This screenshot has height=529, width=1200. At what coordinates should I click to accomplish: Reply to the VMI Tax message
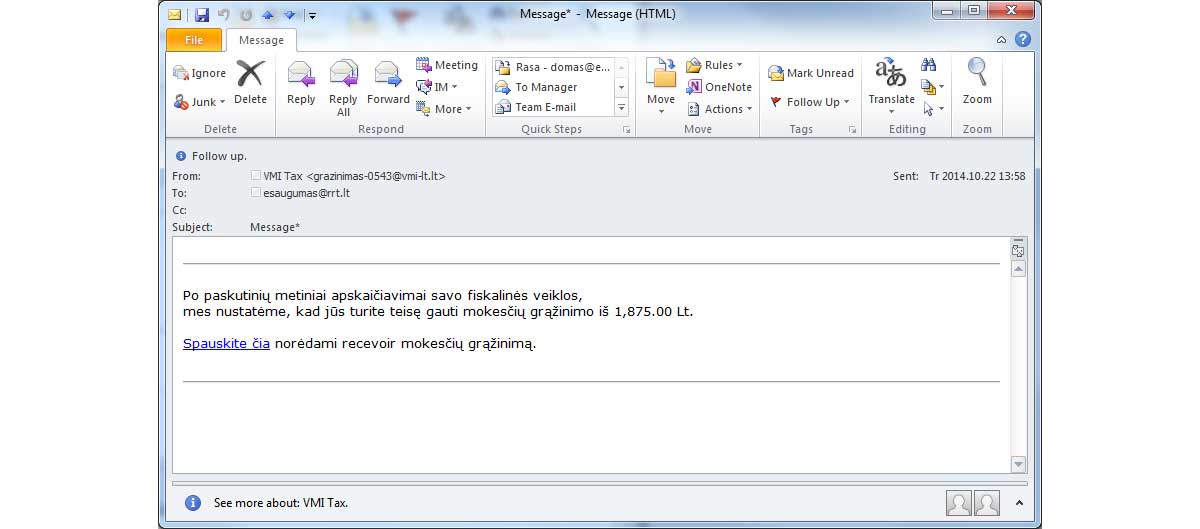tap(301, 82)
